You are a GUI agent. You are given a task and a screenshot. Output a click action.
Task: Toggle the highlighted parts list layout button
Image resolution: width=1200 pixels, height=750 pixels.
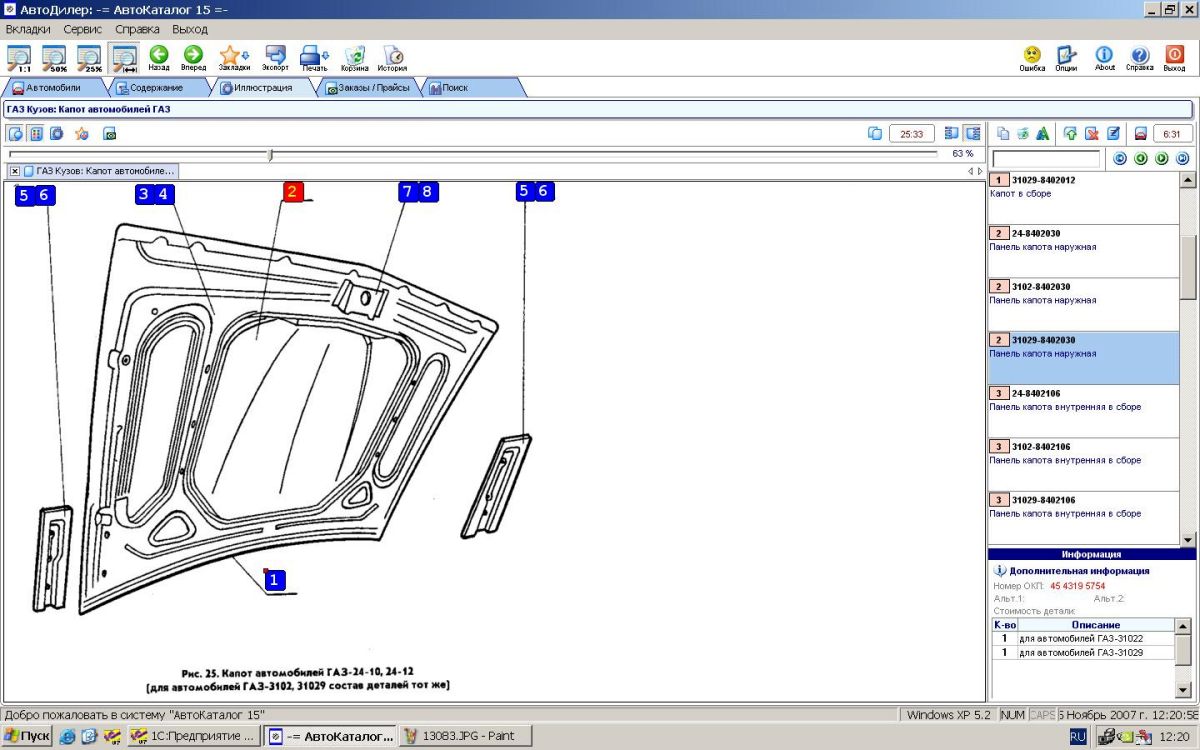[x=971, y=133]
